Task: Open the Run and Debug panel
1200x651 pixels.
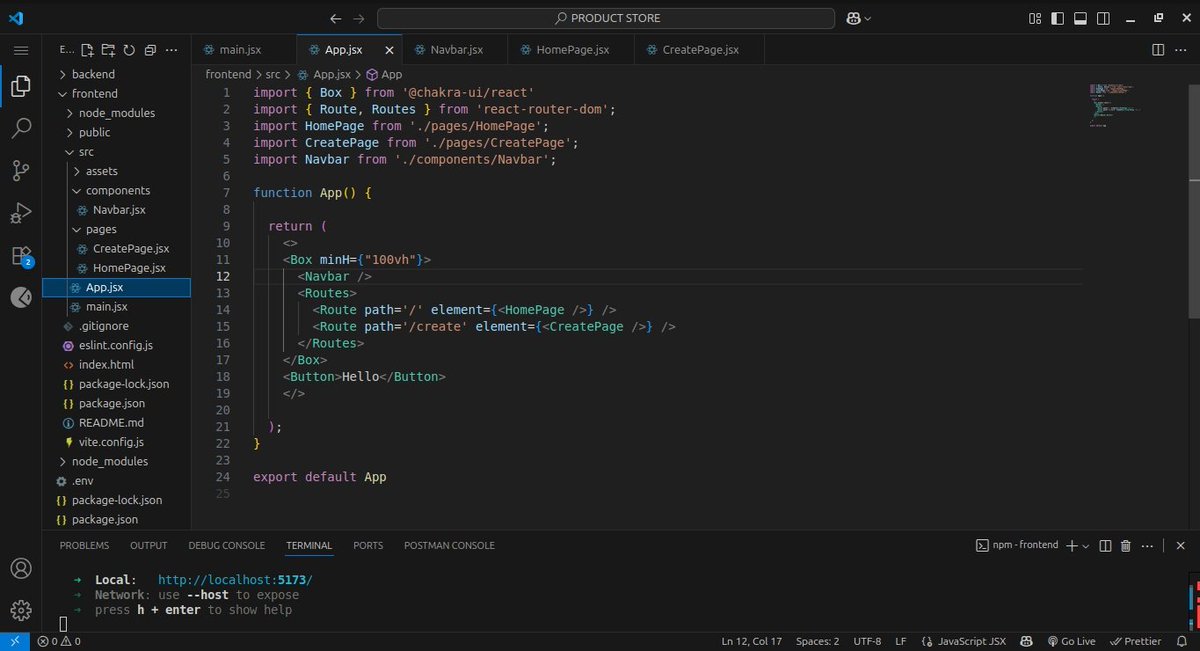Action: click(21, 213)
